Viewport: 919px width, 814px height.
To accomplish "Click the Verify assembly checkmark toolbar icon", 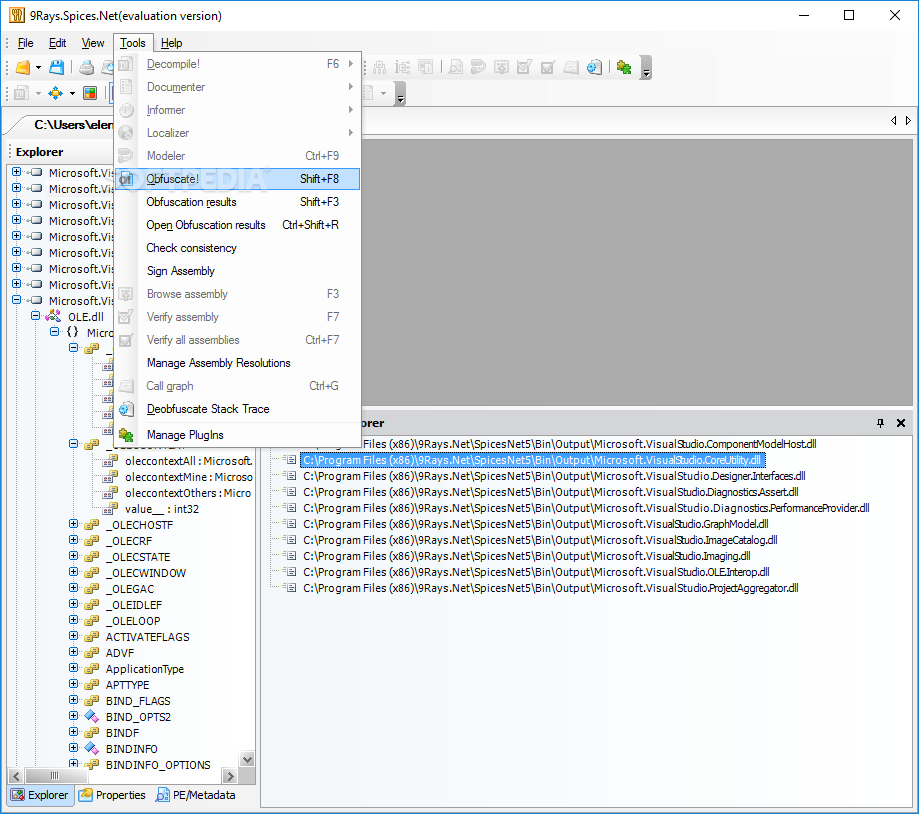I will coord(524,67).
